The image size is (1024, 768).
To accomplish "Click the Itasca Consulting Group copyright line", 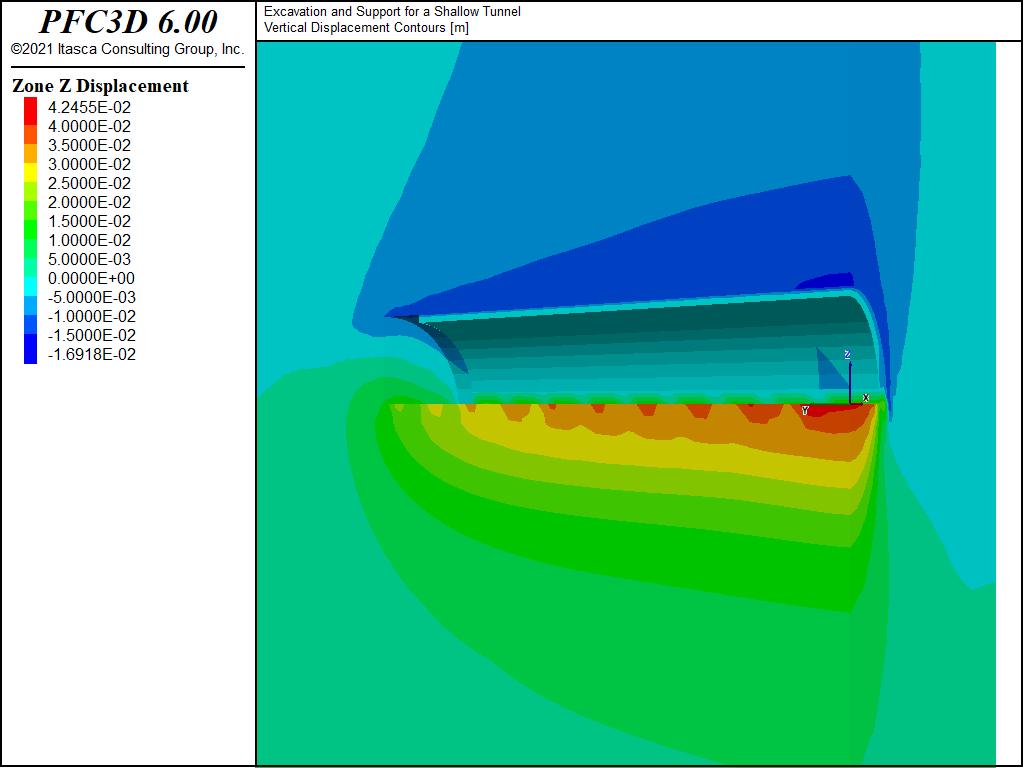I will (127, 49).
